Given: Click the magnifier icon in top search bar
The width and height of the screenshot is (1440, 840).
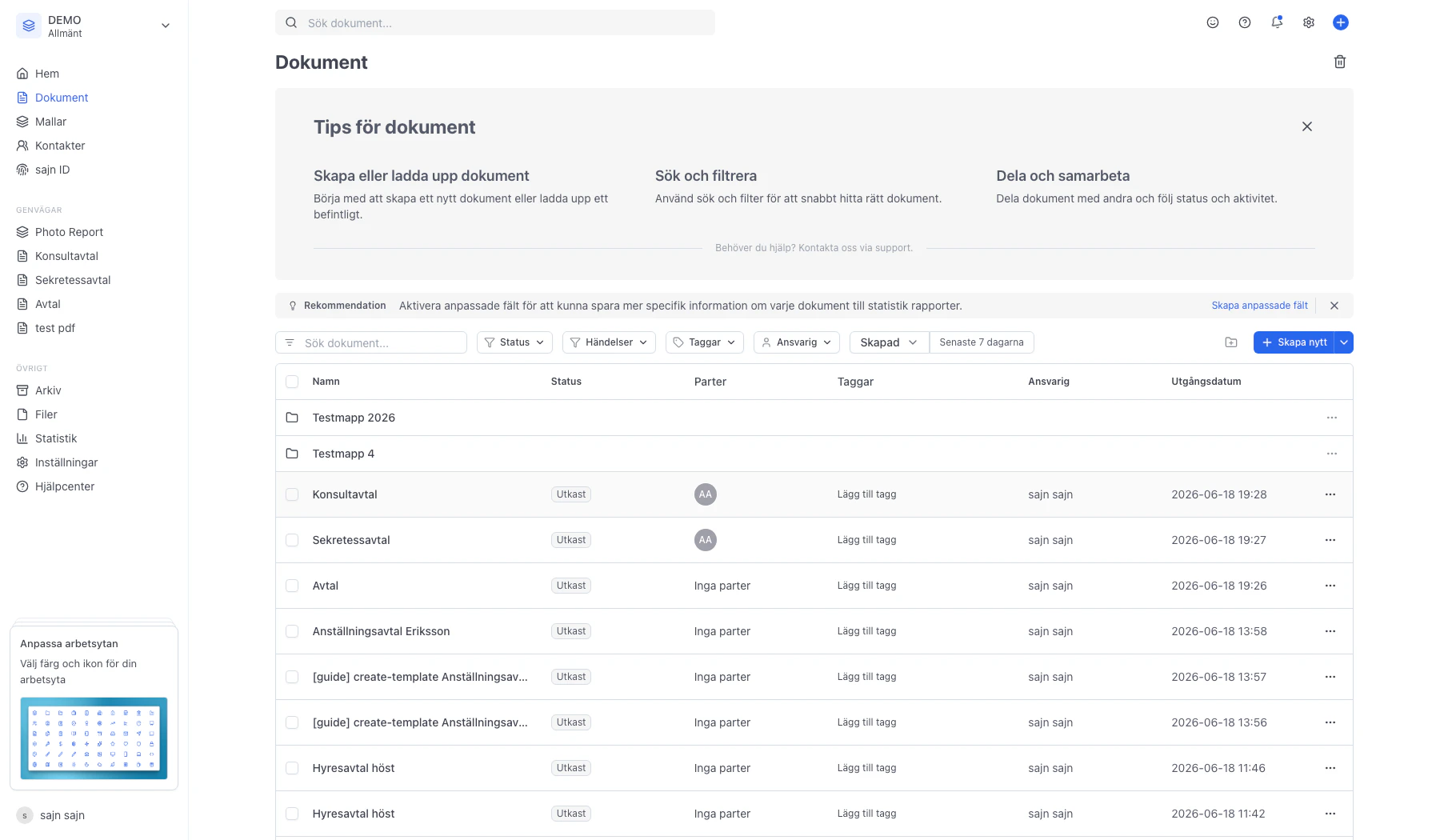Looking at the screenshot, I should (292, 22).
